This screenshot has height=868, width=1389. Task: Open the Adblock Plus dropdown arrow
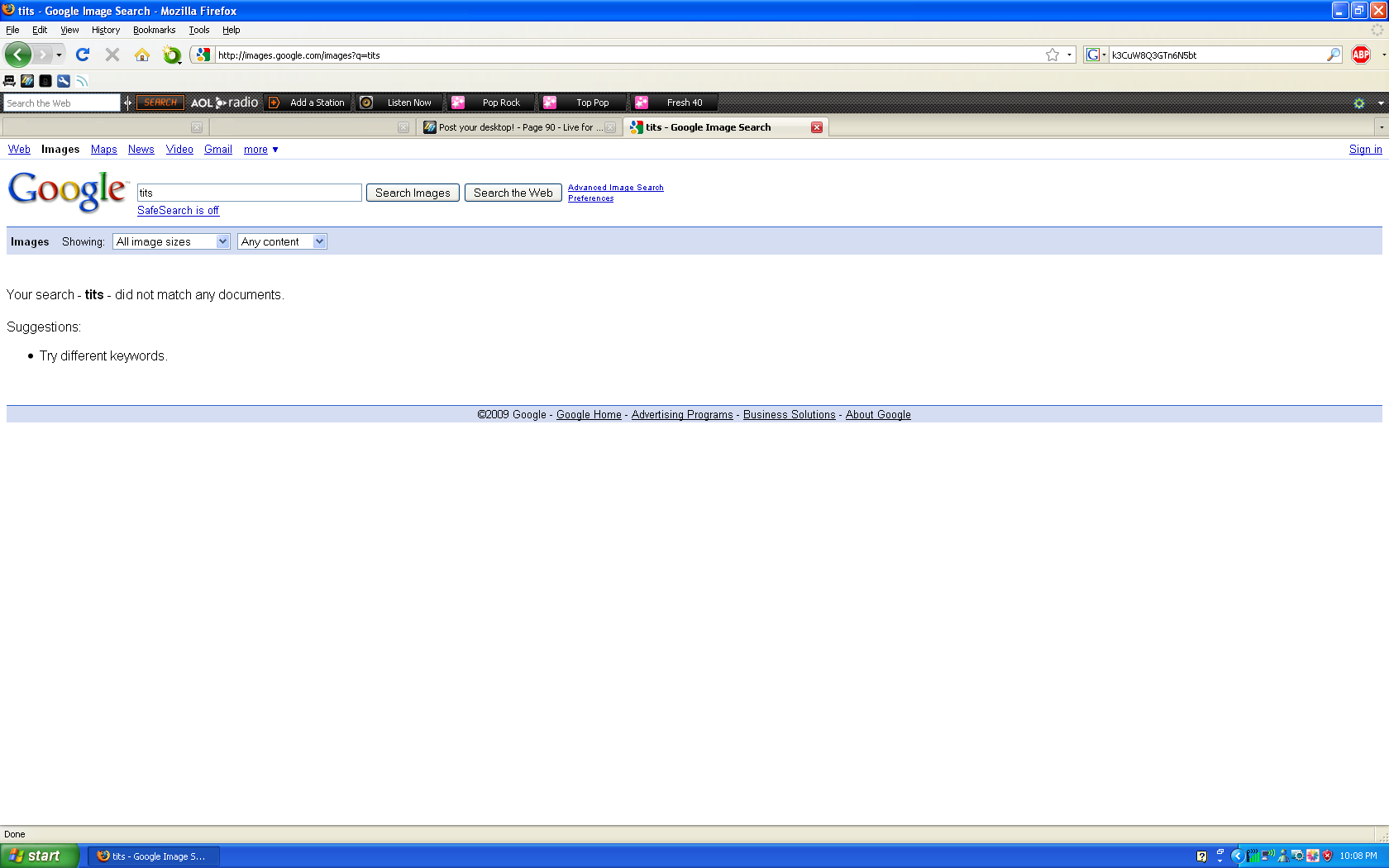(1384, 55)
